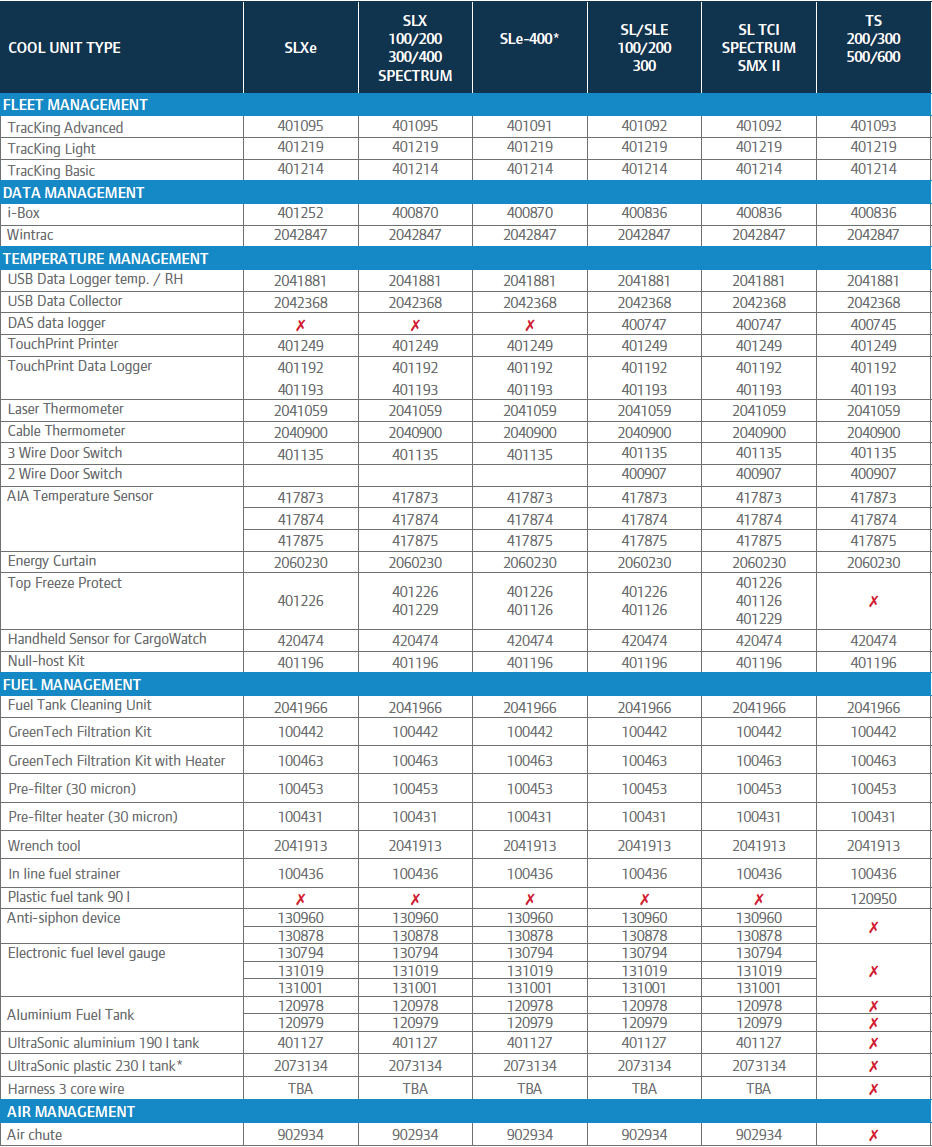Click the SL TCI SPECTRUM SMX II column header
The width and height of the screenshot is (932, 1147).
pyautogui.click(x=759, y=45)
